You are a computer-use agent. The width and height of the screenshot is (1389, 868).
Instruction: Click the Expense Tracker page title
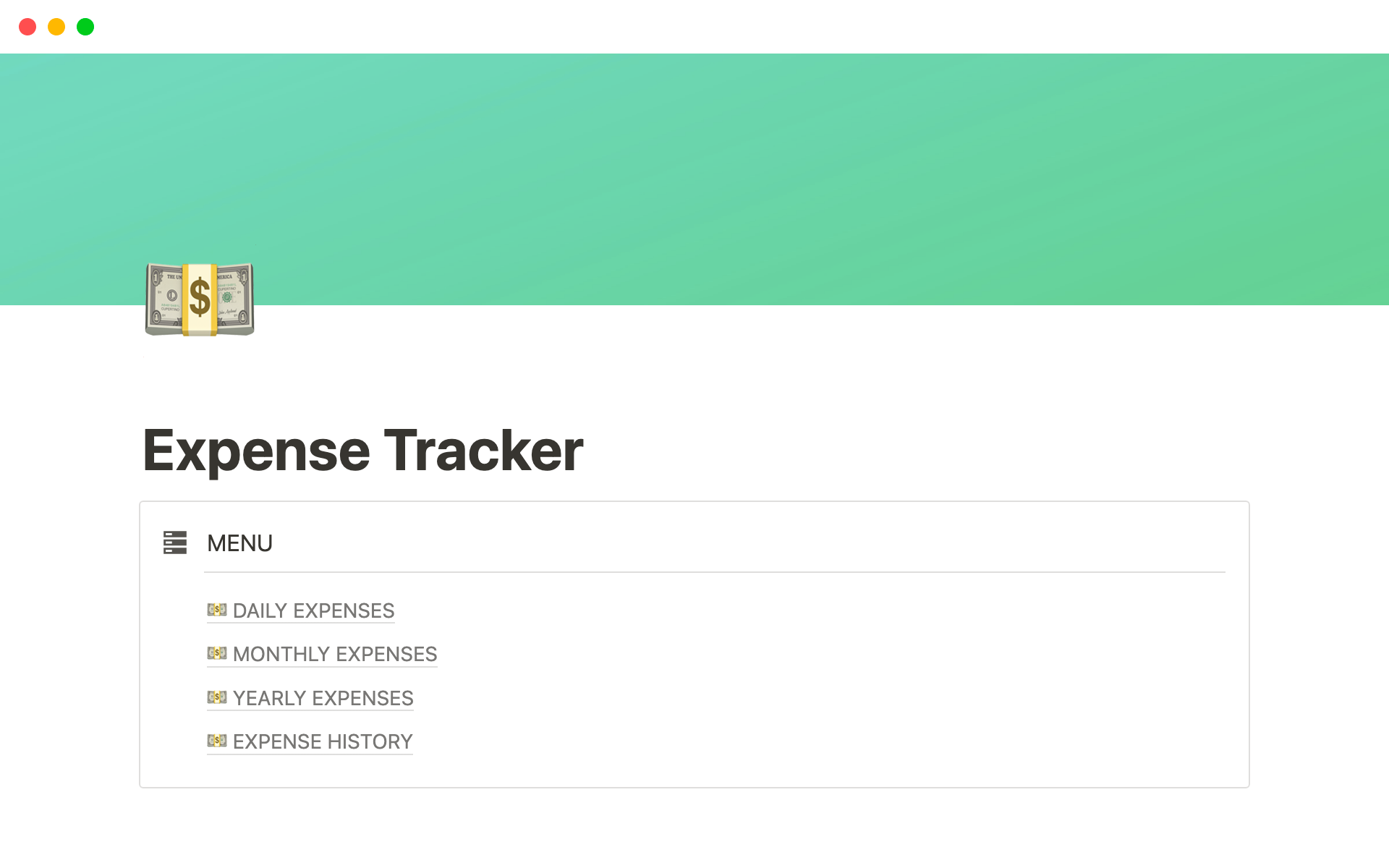[363, 451]
